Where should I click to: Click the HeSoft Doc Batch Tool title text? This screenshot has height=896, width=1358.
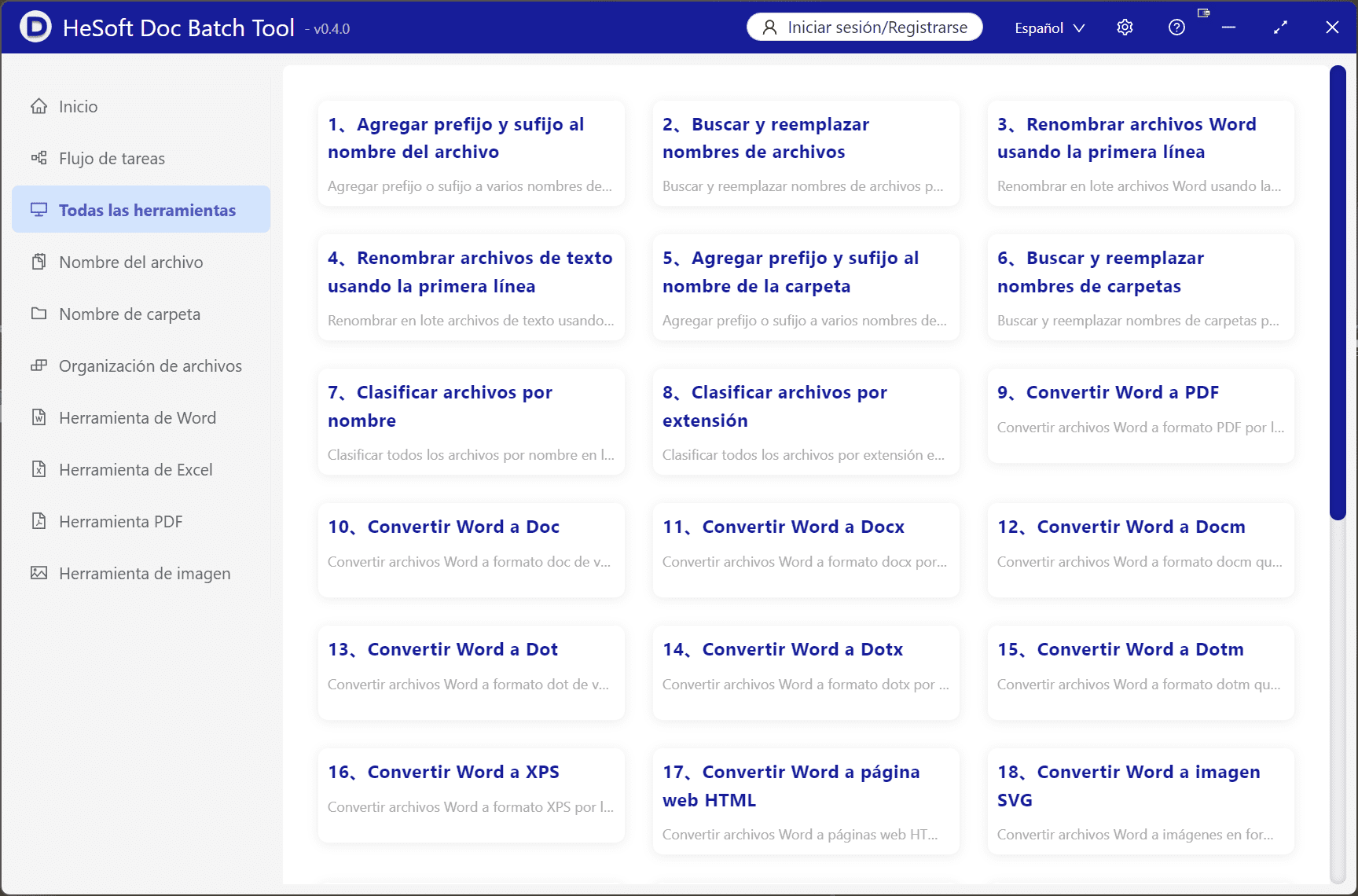tap(178, 28)
